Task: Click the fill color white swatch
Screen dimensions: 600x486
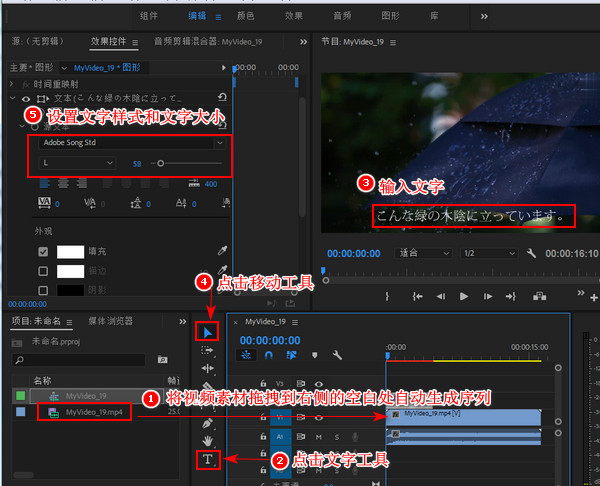Action: 70,252
